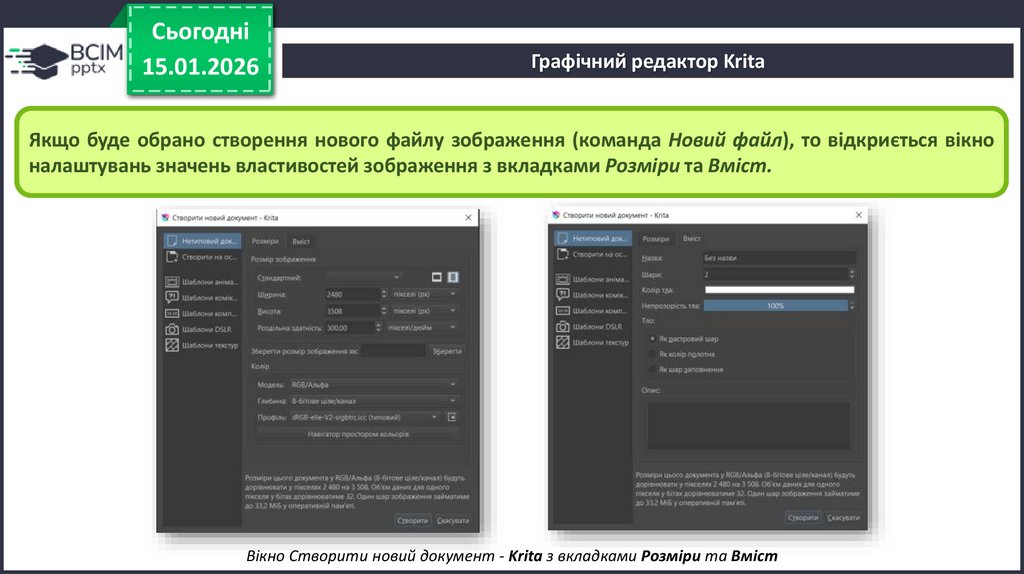Click the import profile icon next to Профіль
This screenshot has width=1024, height=574.
[452, 417]
